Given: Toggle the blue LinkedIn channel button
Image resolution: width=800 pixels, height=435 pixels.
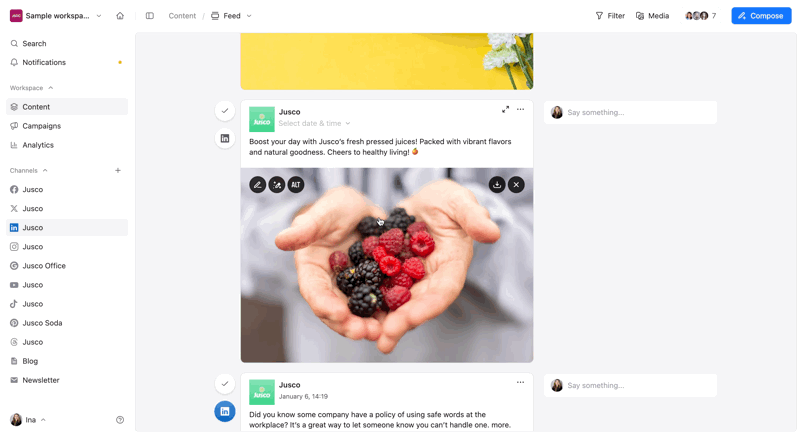Looking at the screenshot, I should pos(224,411).
